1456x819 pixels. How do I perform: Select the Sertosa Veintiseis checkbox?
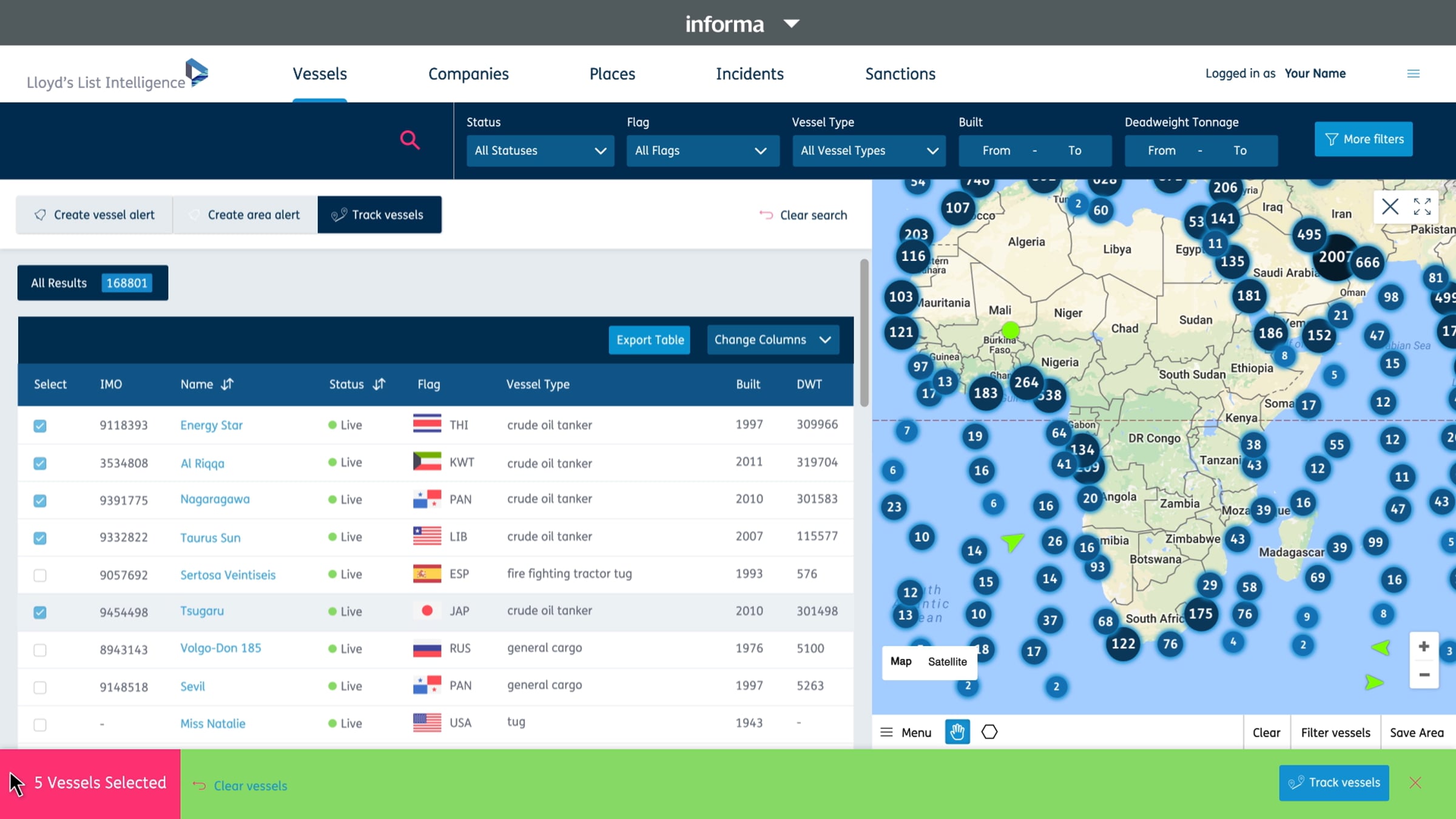point(40,575)
